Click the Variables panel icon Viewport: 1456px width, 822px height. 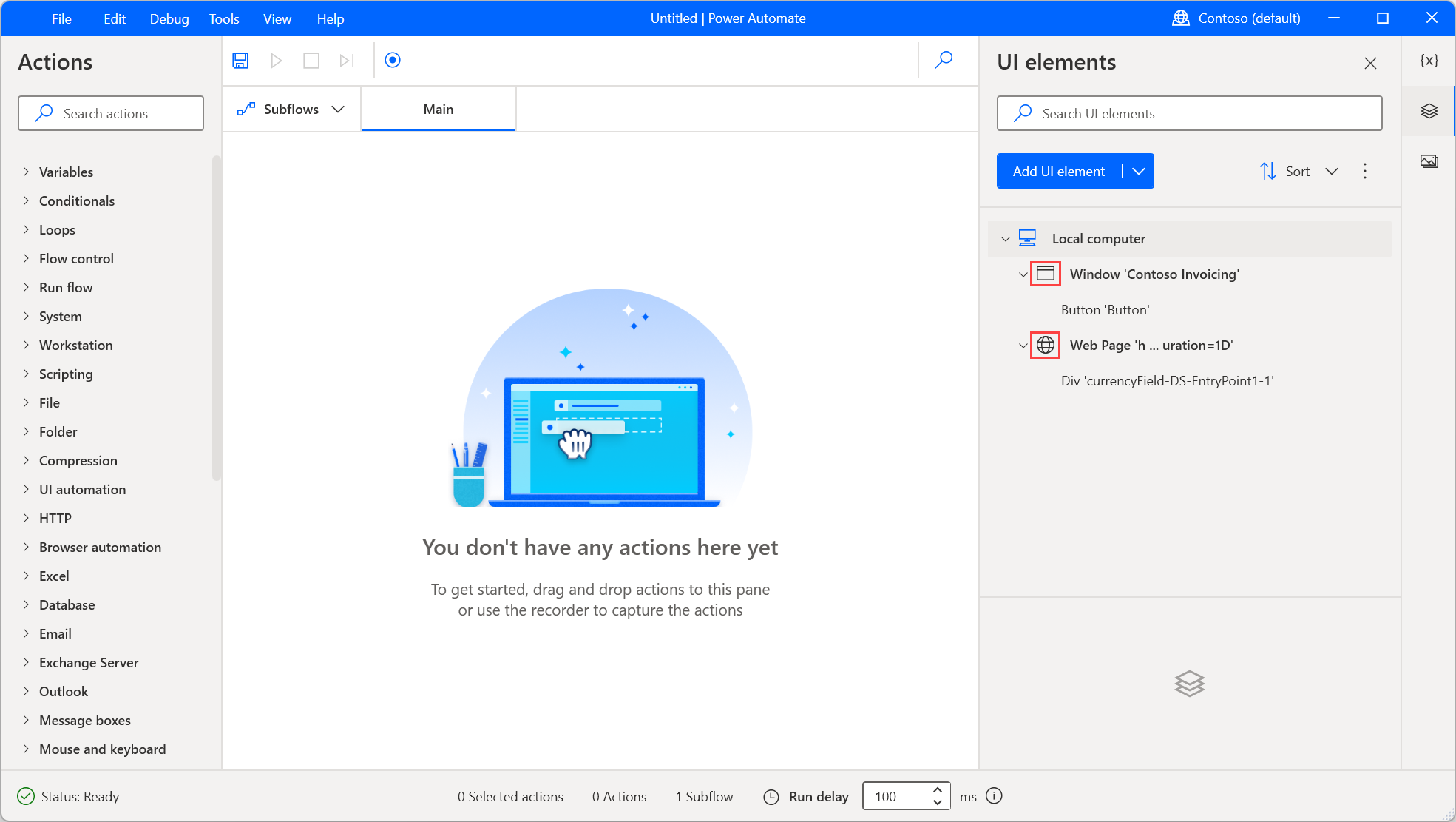pyautogui.click(x=1431, y=62)
